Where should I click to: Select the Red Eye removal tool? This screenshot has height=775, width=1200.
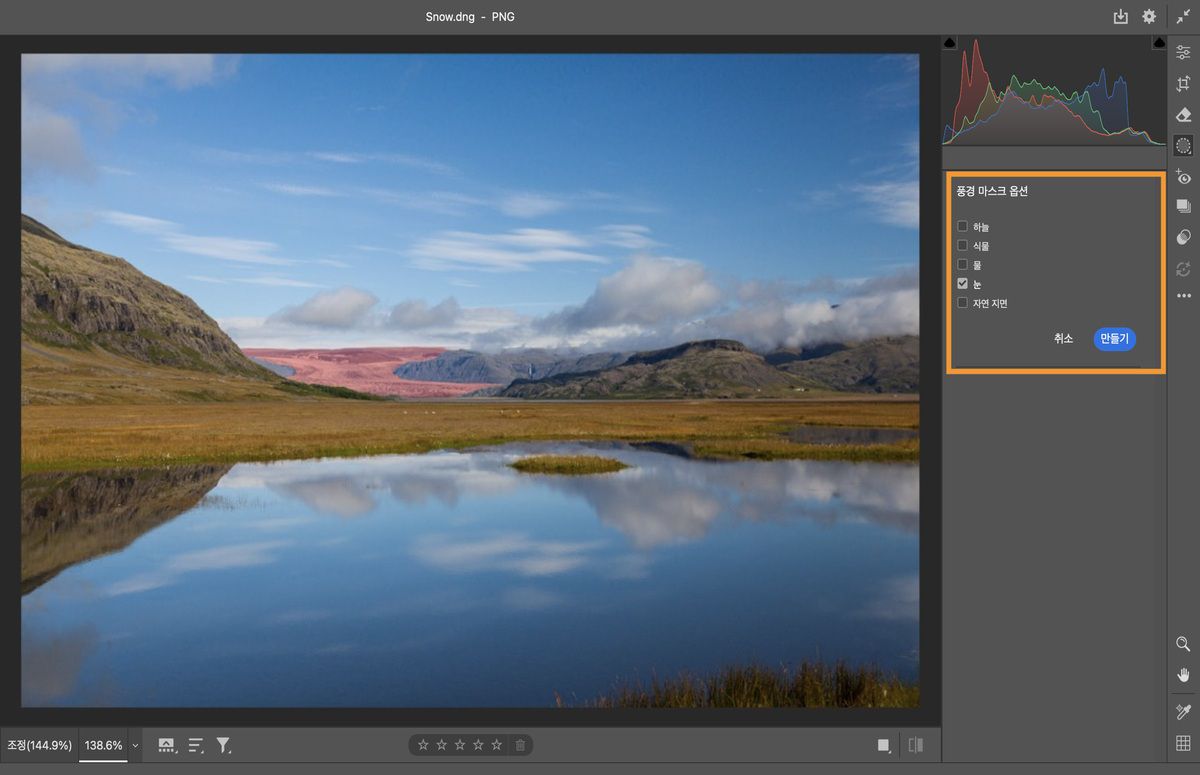point(1183,177)
